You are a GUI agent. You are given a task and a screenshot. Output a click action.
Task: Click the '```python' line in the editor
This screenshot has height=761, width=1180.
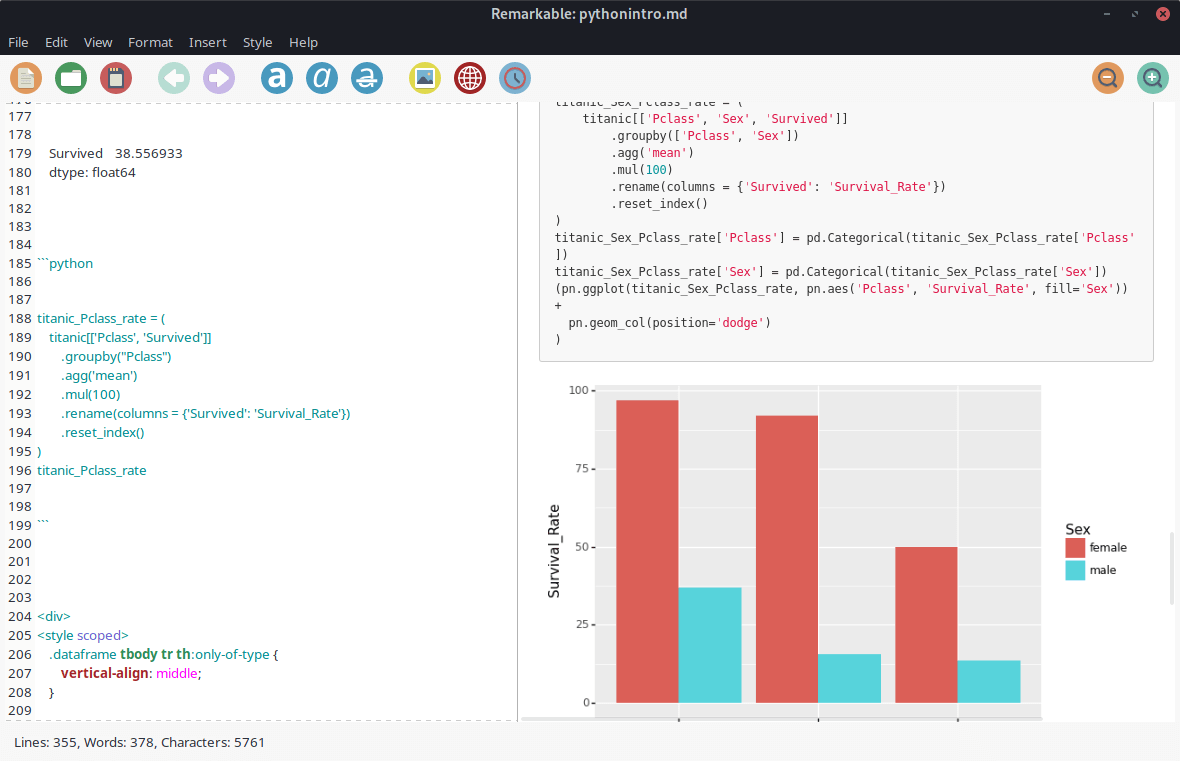[65, 263]
